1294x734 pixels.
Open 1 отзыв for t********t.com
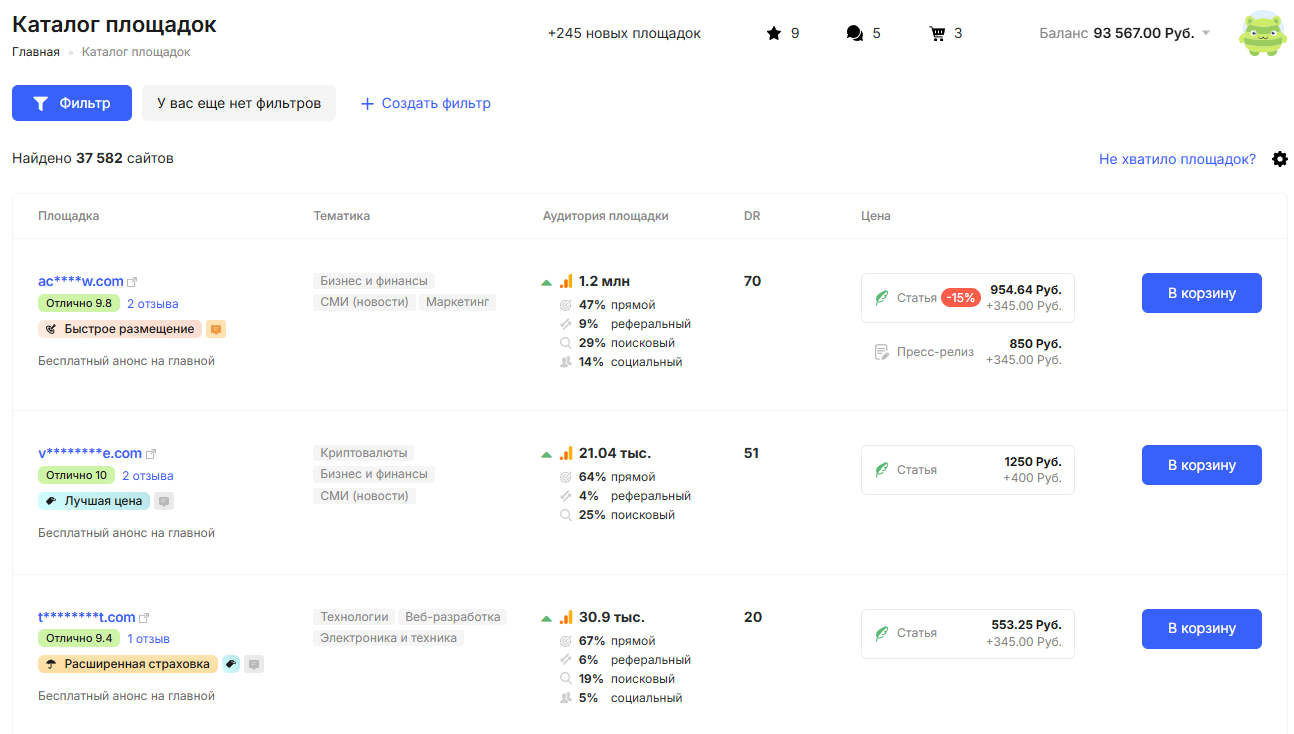pyautogui.click(x=149, y=639)
